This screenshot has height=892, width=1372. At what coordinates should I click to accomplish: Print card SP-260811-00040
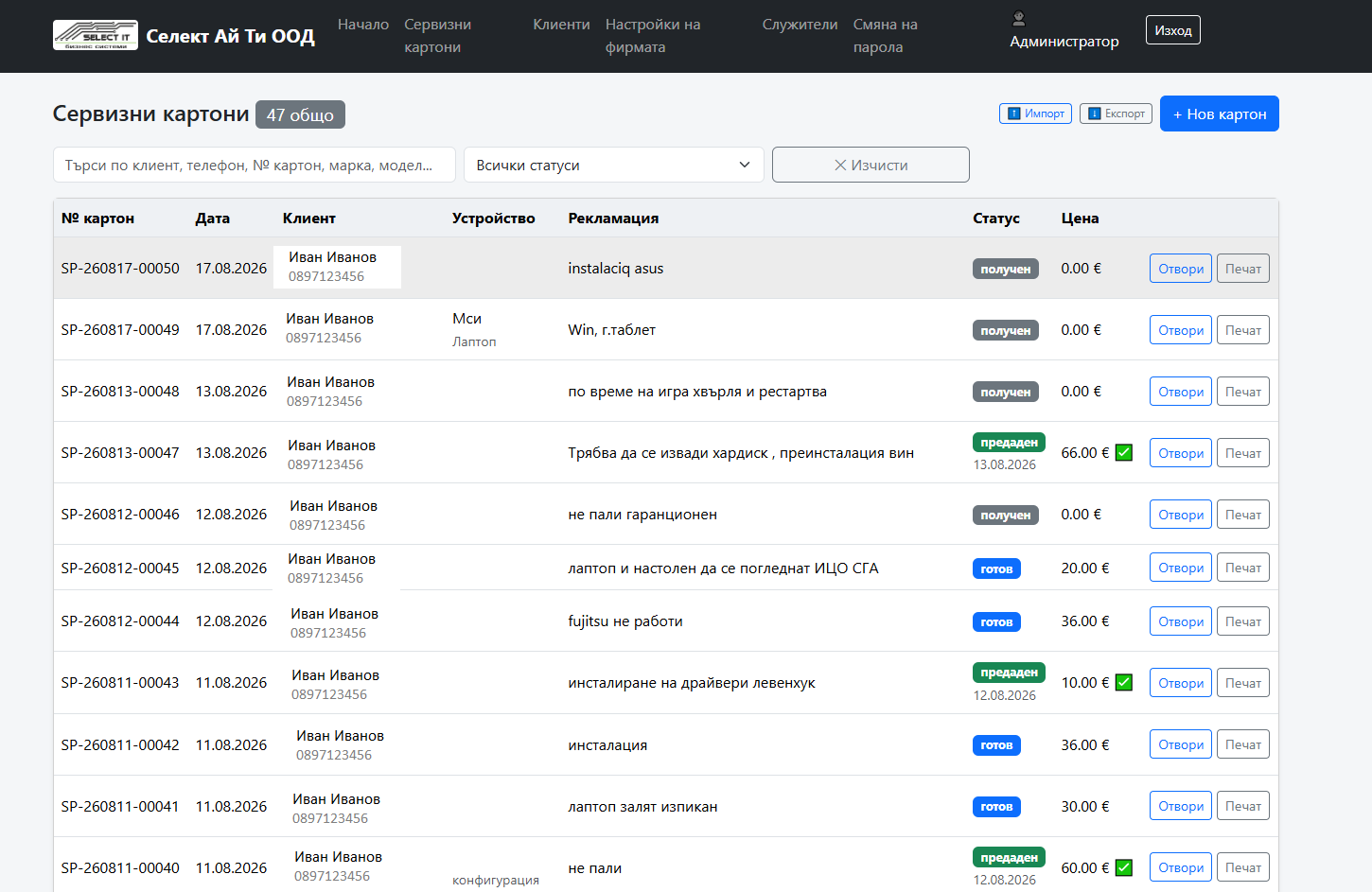1243,867
